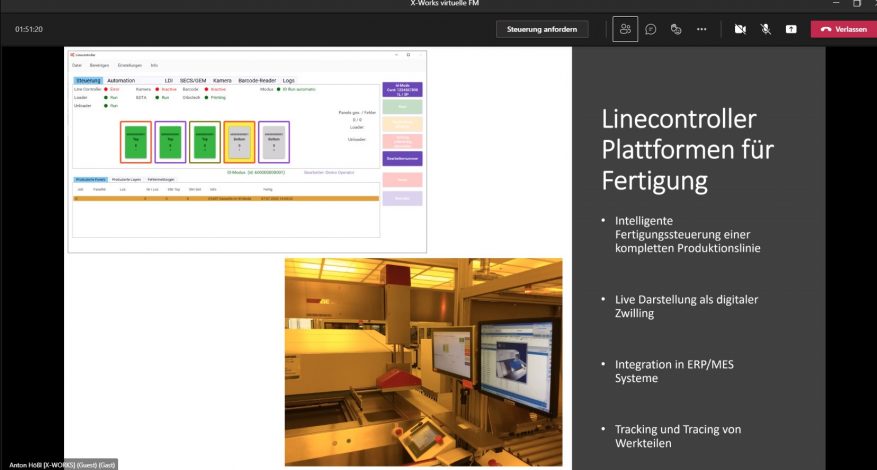Minimize the Teams meeting window

click(837, 3)
